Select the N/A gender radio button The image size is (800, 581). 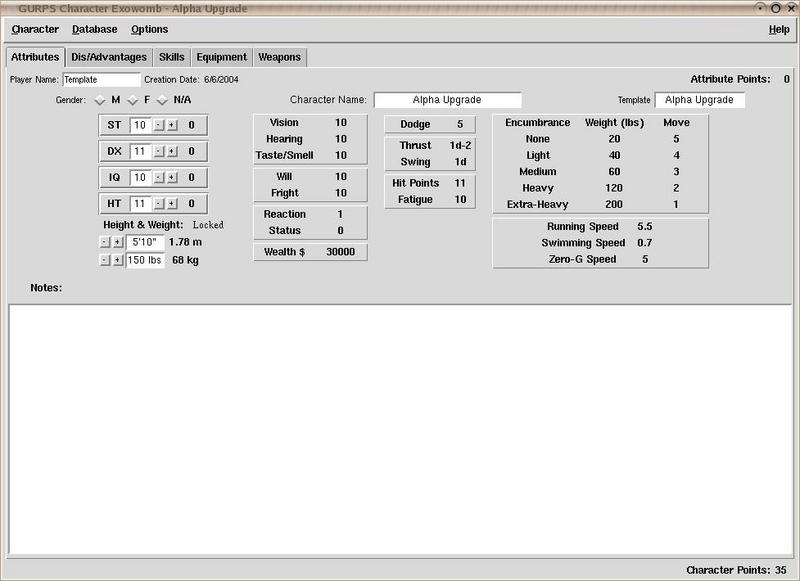pyautogui.click(x=162, y=100)
